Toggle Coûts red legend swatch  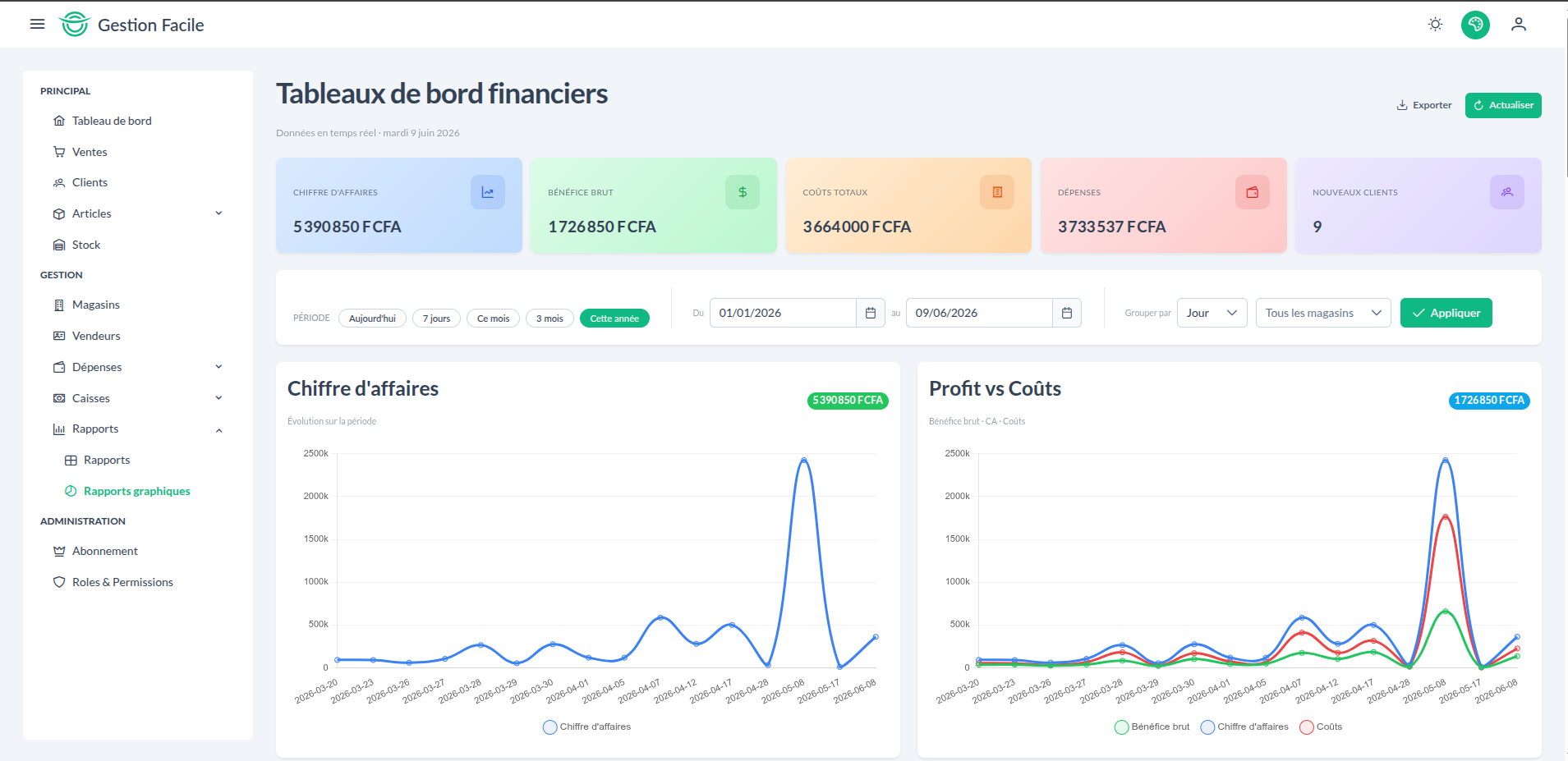1307,727
